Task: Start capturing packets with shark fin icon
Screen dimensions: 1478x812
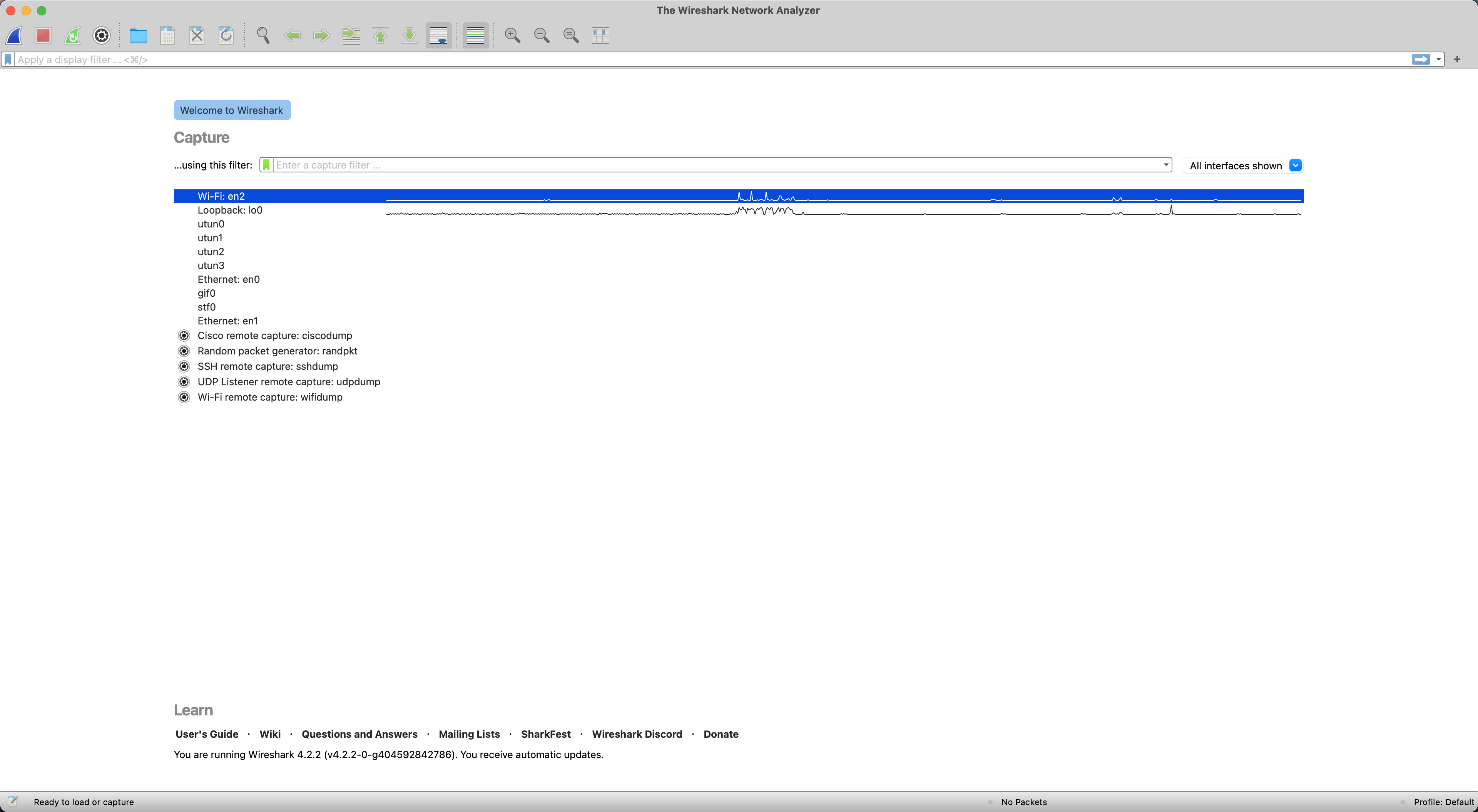Action: coord(14,35)
